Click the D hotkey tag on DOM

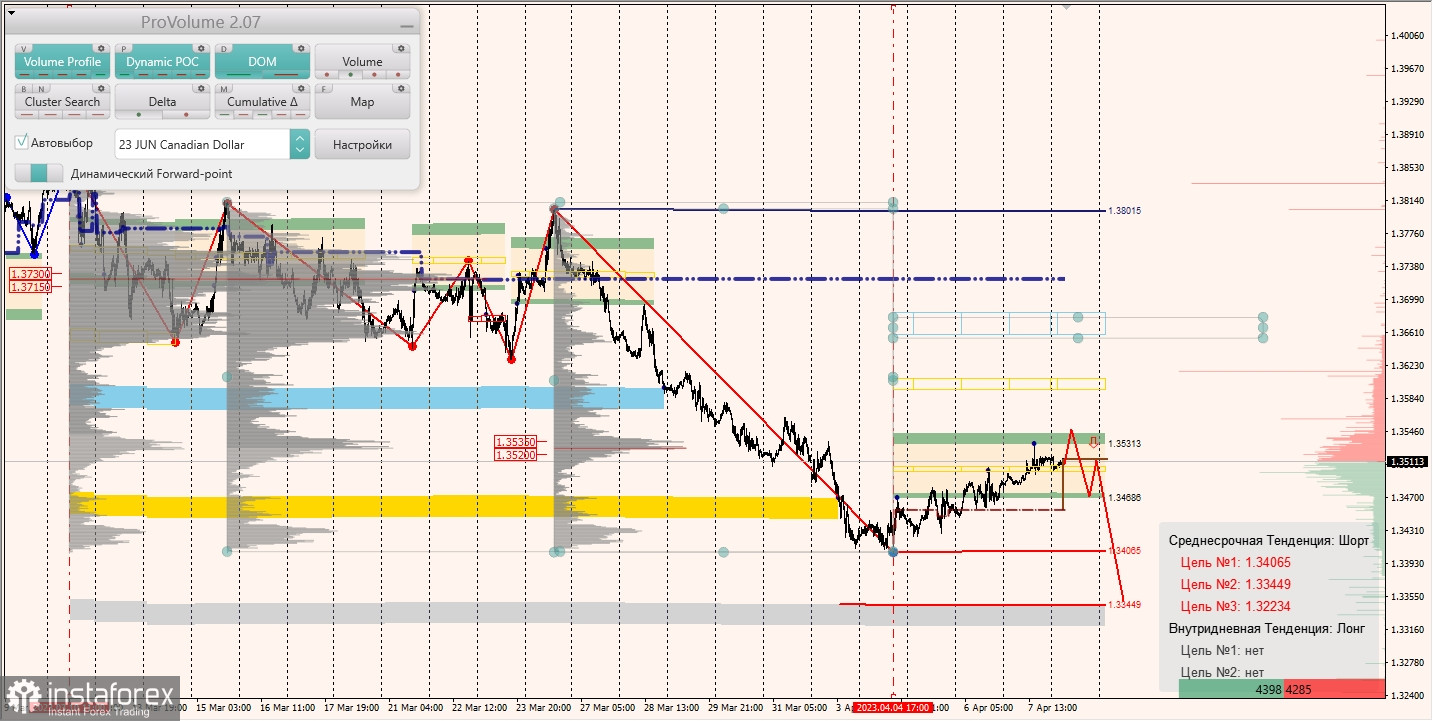tap(224, 48)
